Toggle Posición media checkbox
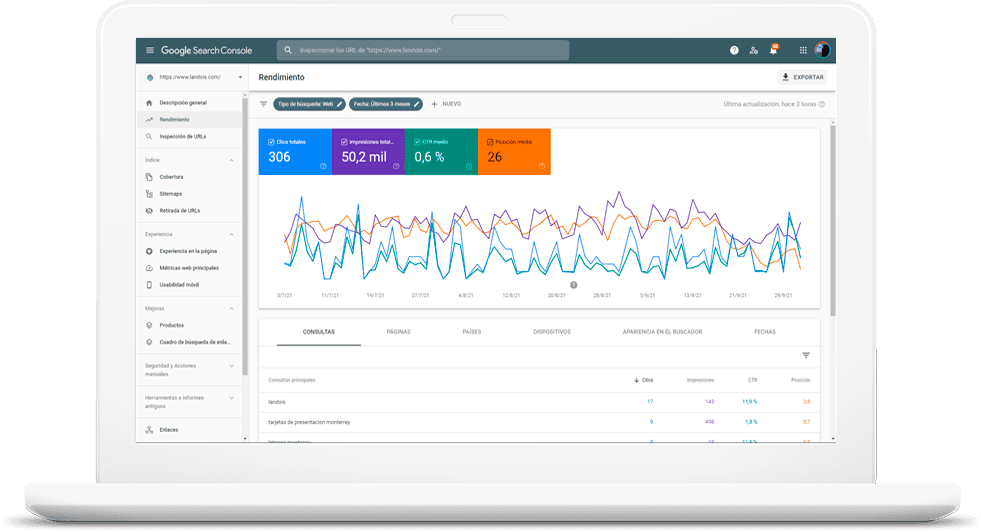Viewport: 981px width, 532px height. [x=490, y=142]
